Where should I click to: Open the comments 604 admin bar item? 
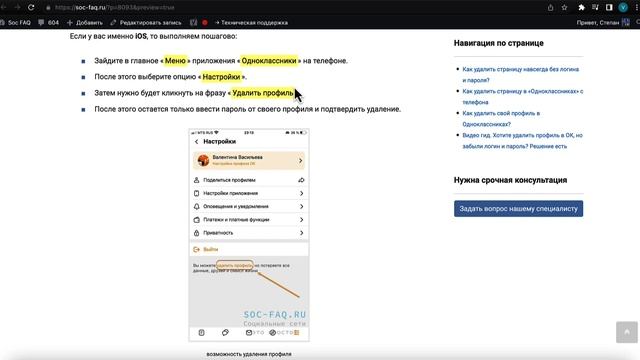point(49,23)
